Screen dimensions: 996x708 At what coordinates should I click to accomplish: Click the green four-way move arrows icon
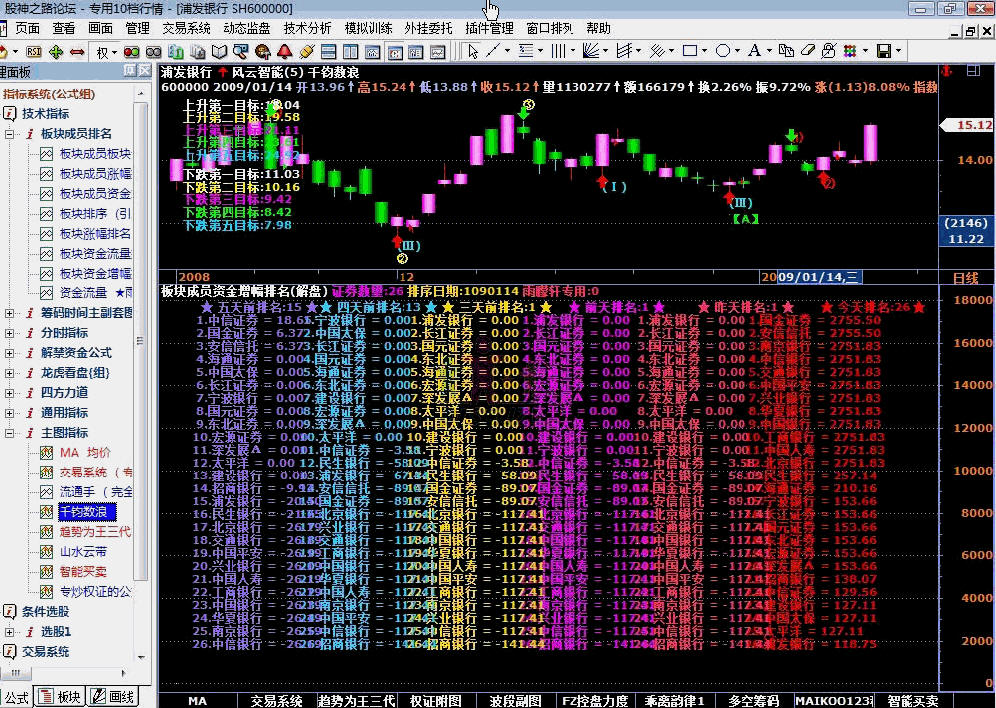pyautogui.click(x=56, y=51)
